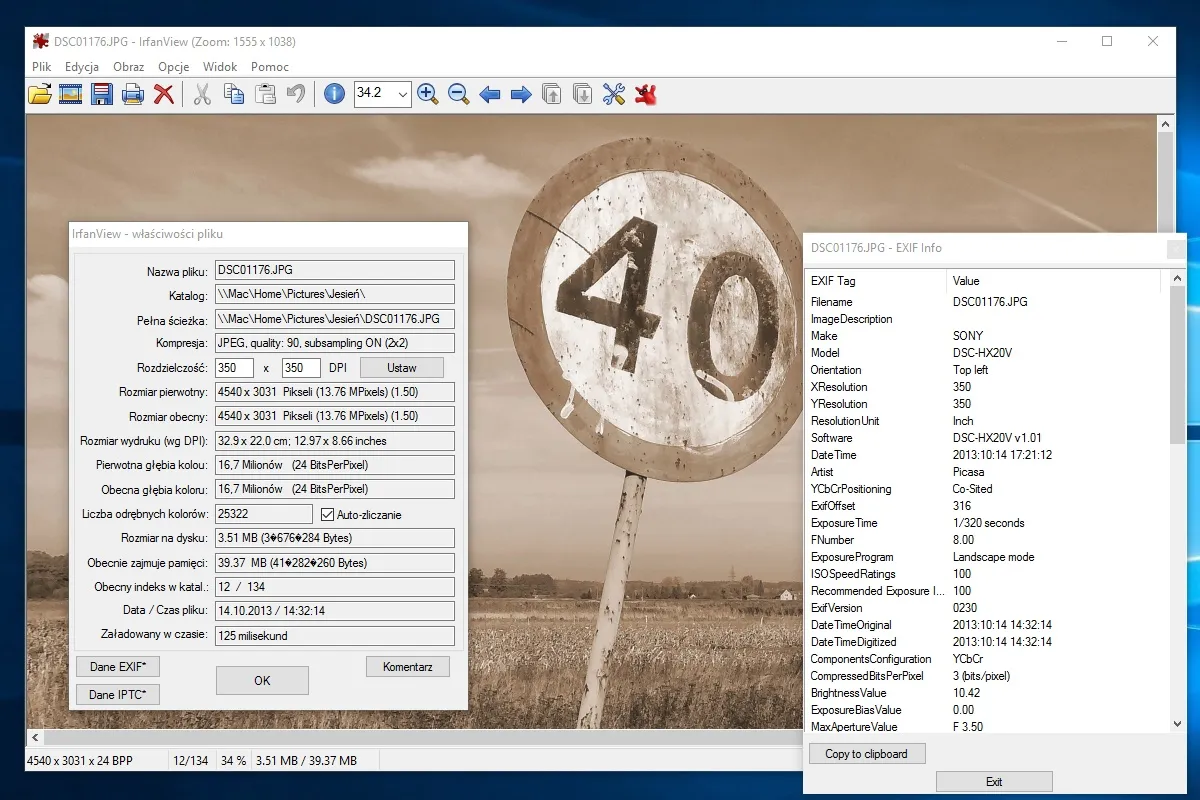
Task: Enable the Auto-zliczanie checkbox
Action: click(x=330, y=513)
